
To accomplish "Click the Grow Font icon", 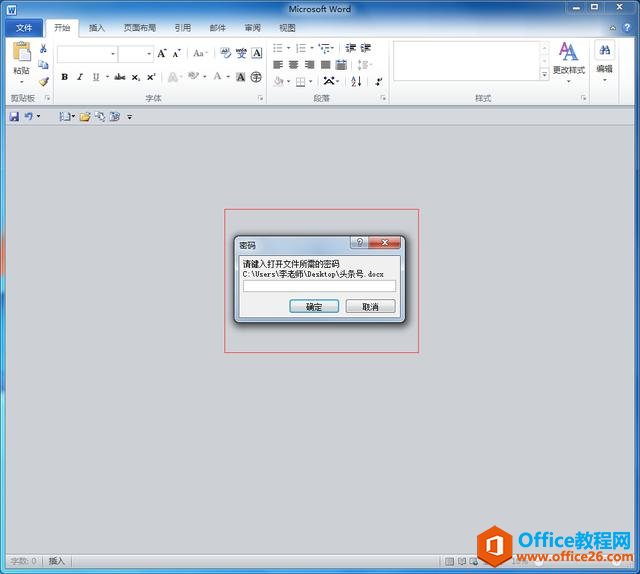I will click(x=162, y=53).
